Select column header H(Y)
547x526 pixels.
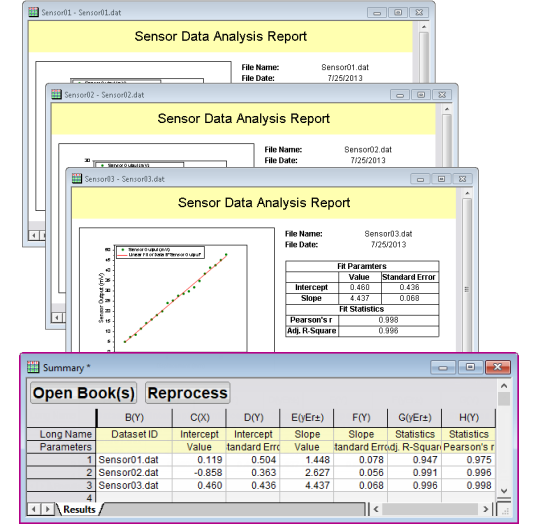[469, 418]
